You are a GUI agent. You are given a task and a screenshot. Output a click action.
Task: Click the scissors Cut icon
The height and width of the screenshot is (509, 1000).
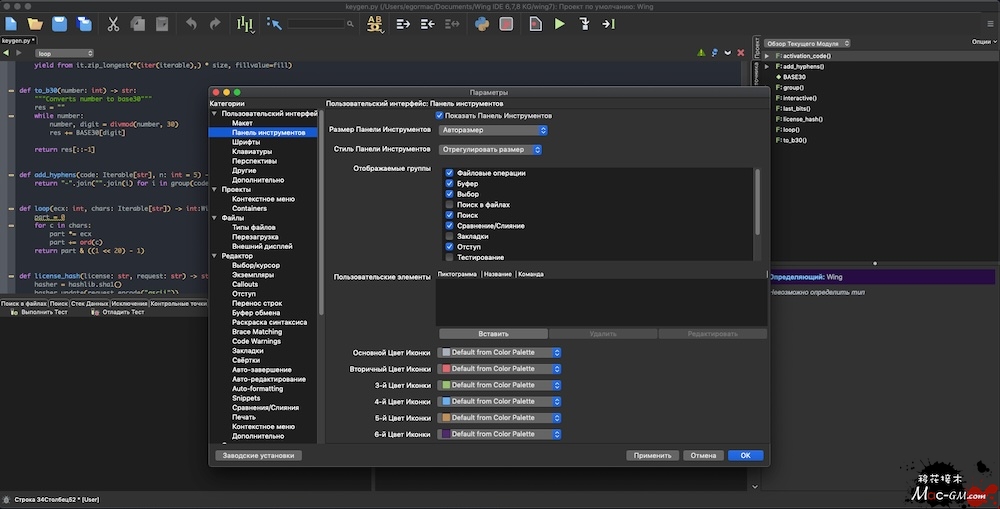click(113, 23)
